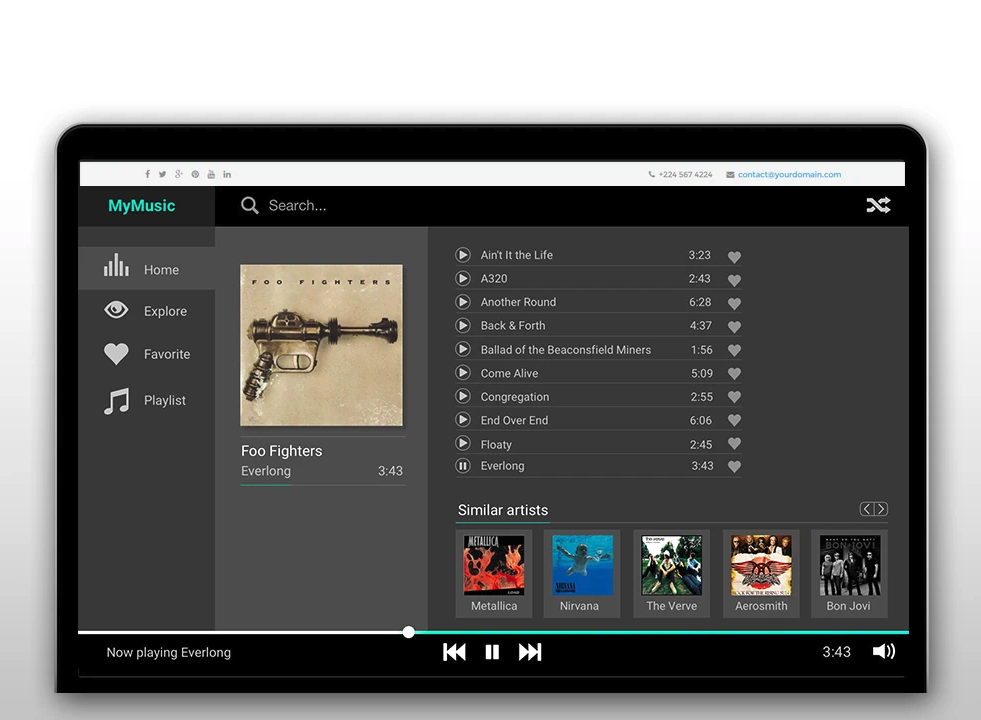
Task: Toggle the heart for Back & Forth
Action: click(734, 327)
